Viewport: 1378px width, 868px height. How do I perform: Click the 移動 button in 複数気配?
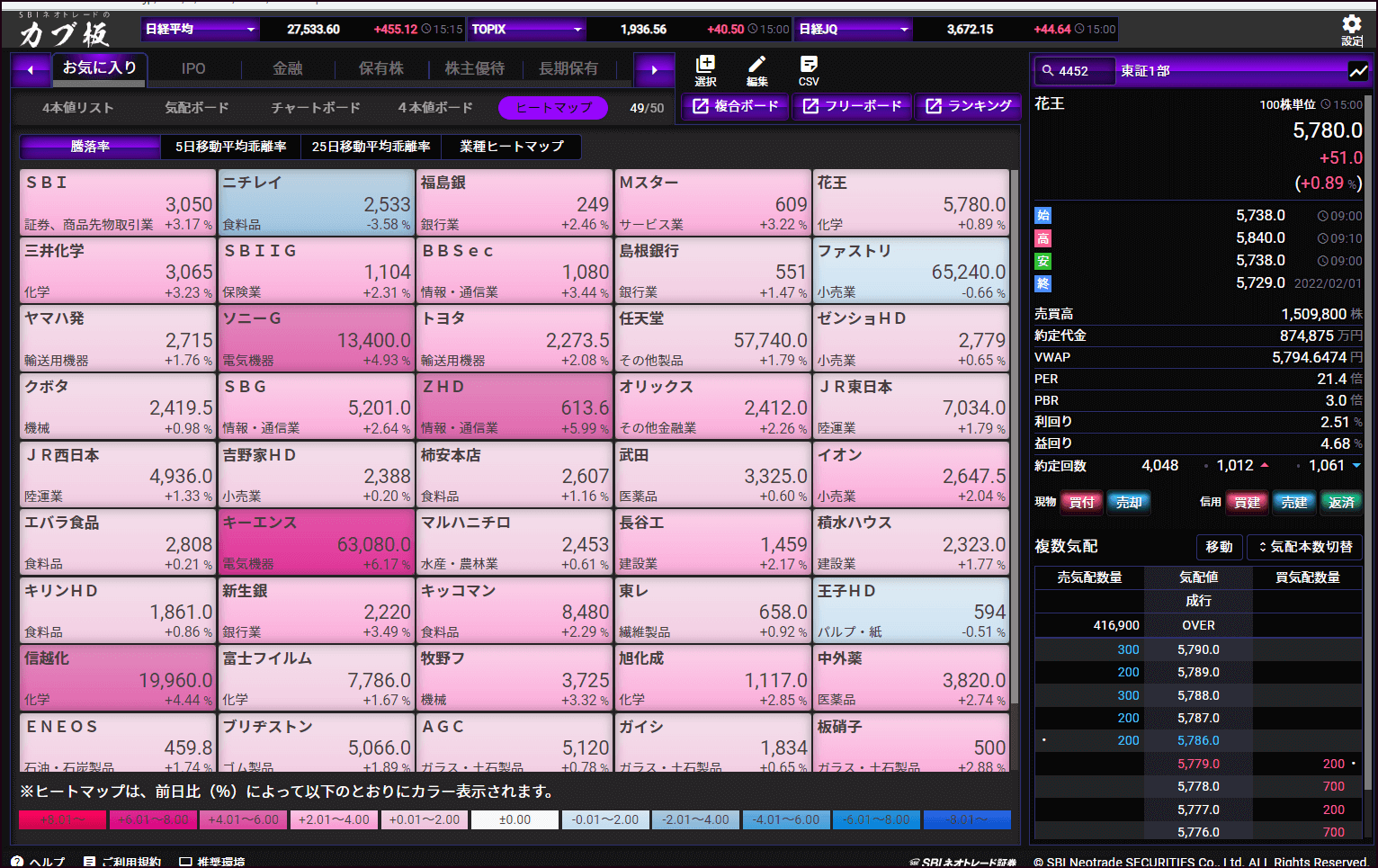[x=1220, y=546]
